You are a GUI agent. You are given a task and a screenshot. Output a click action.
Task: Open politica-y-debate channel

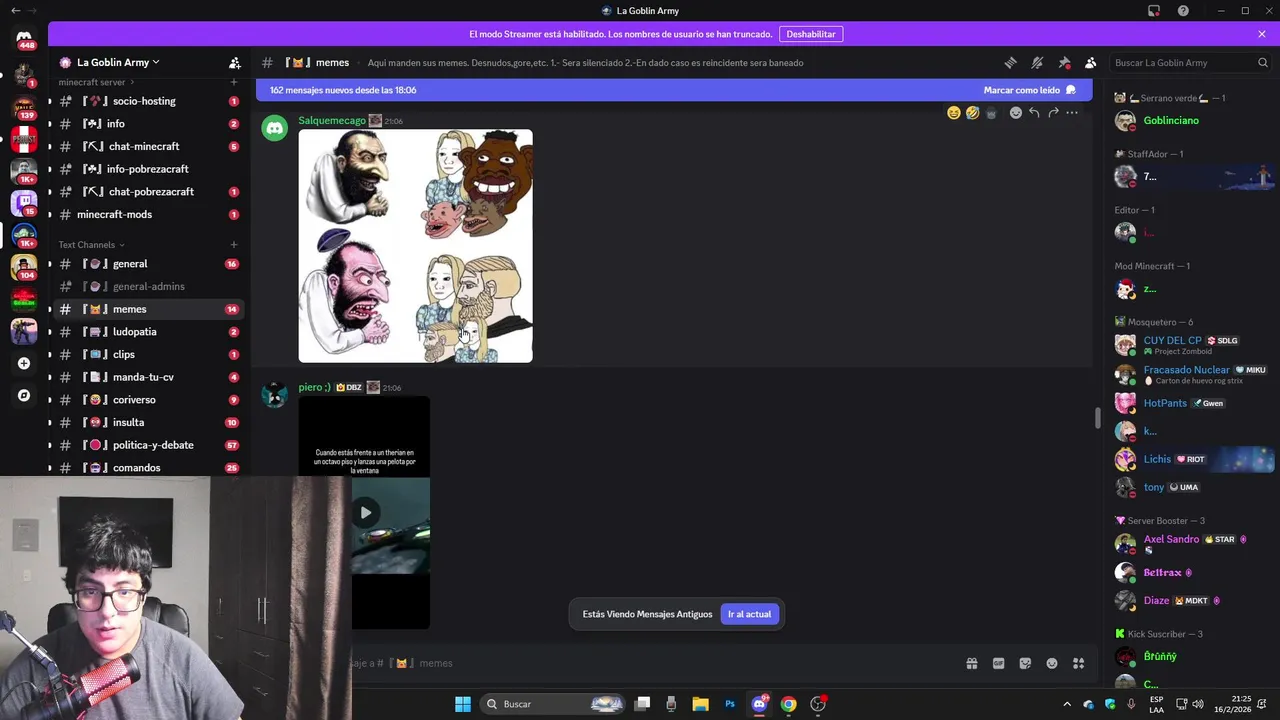pyautogui.click(x=147, y=445)
